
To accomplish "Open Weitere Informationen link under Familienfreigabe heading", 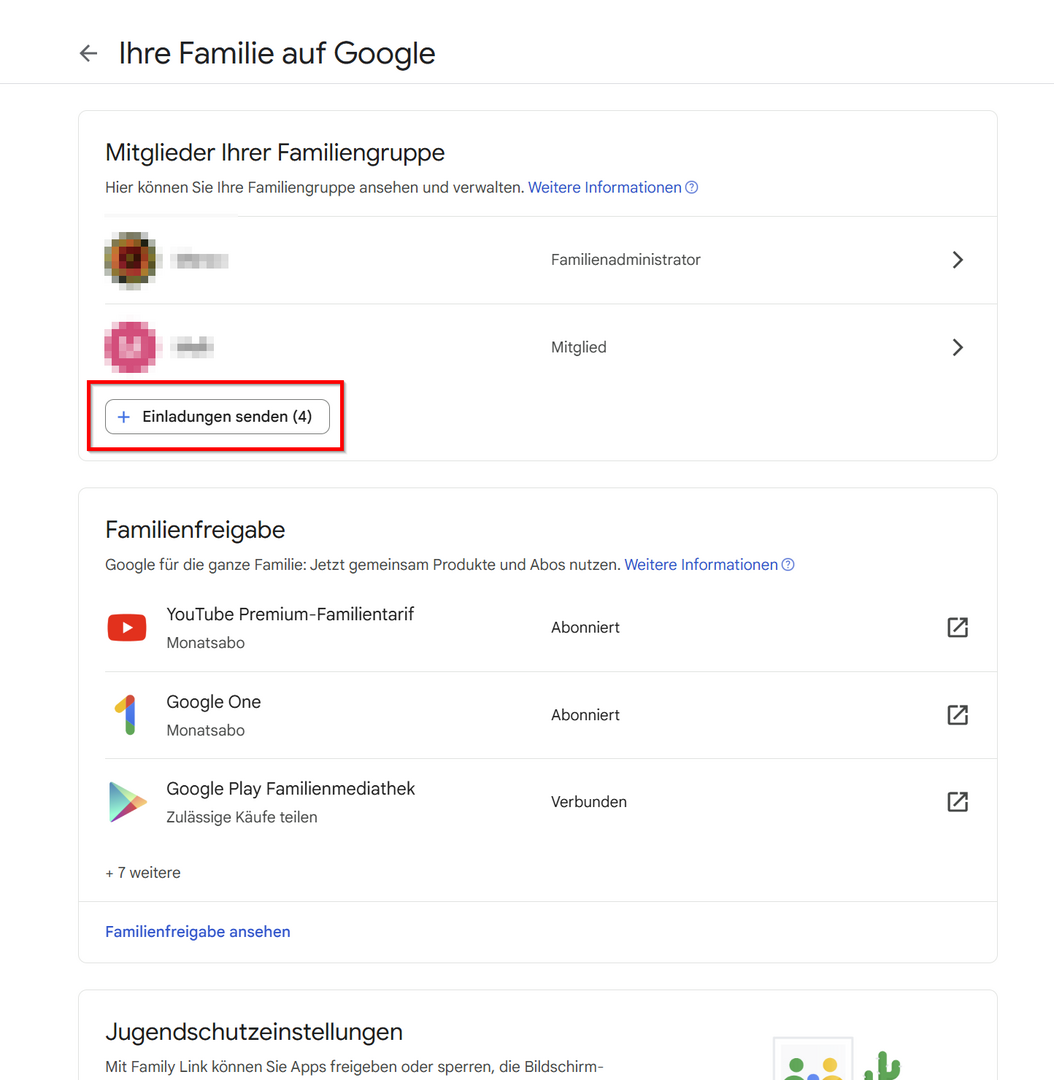I will 700,565.
